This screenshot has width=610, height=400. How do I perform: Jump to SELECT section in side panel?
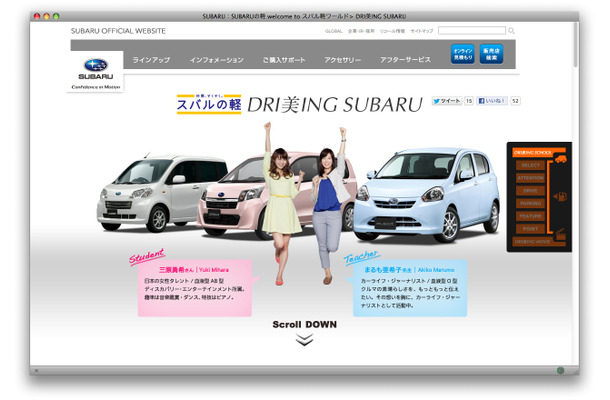click(530, 165)
